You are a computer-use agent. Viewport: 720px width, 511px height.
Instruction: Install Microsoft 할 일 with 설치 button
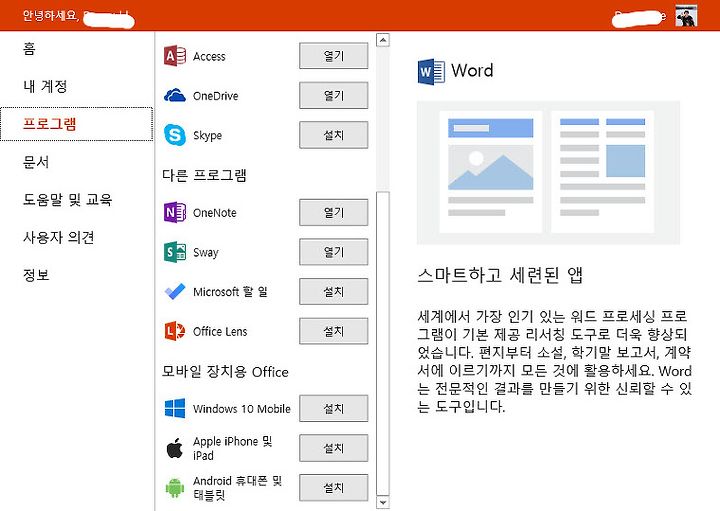(x=333, y=292)
